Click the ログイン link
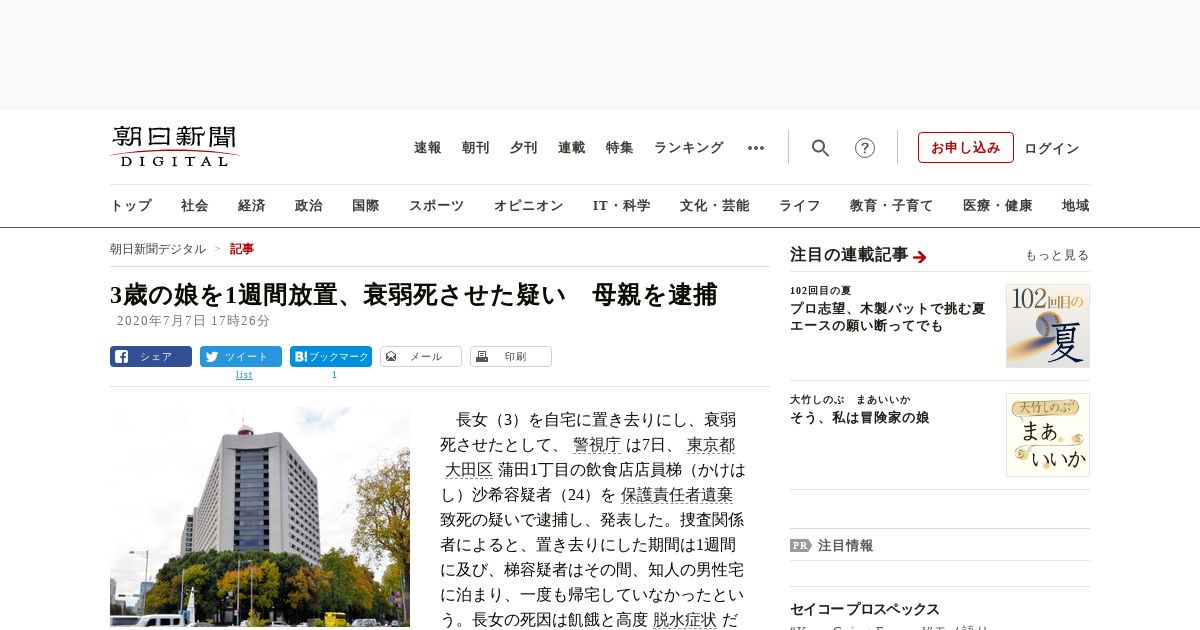The width and height of the screenshot is (1200, 630). (x=1052, y=148)
